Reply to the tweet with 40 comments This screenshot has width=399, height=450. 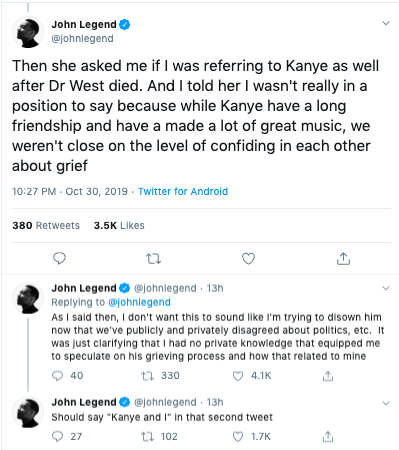pos(57,376)
